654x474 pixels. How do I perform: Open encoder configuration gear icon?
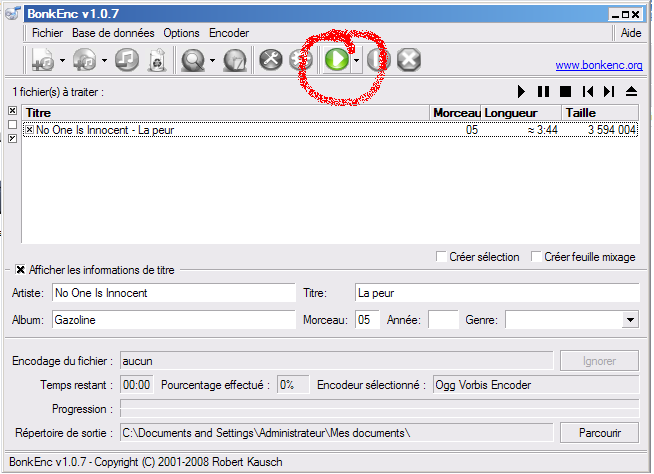(301, 59)
